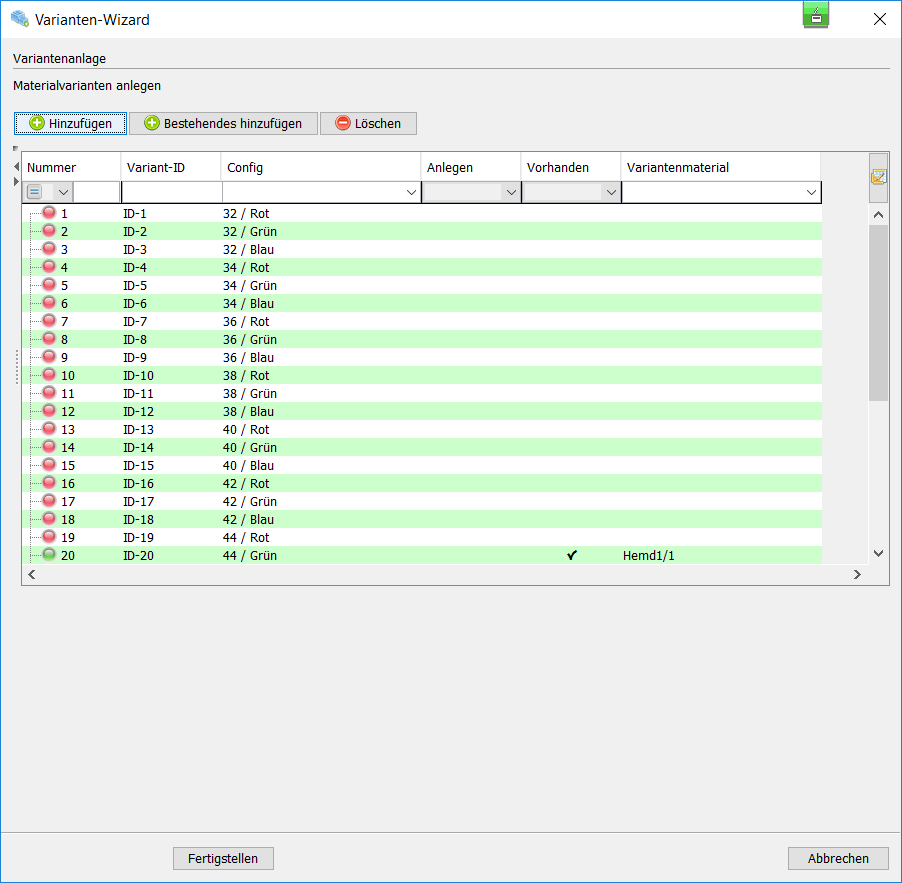Click the red status icon of row 10
Viewport: 902px width, 883px height.
pos(49,375)
